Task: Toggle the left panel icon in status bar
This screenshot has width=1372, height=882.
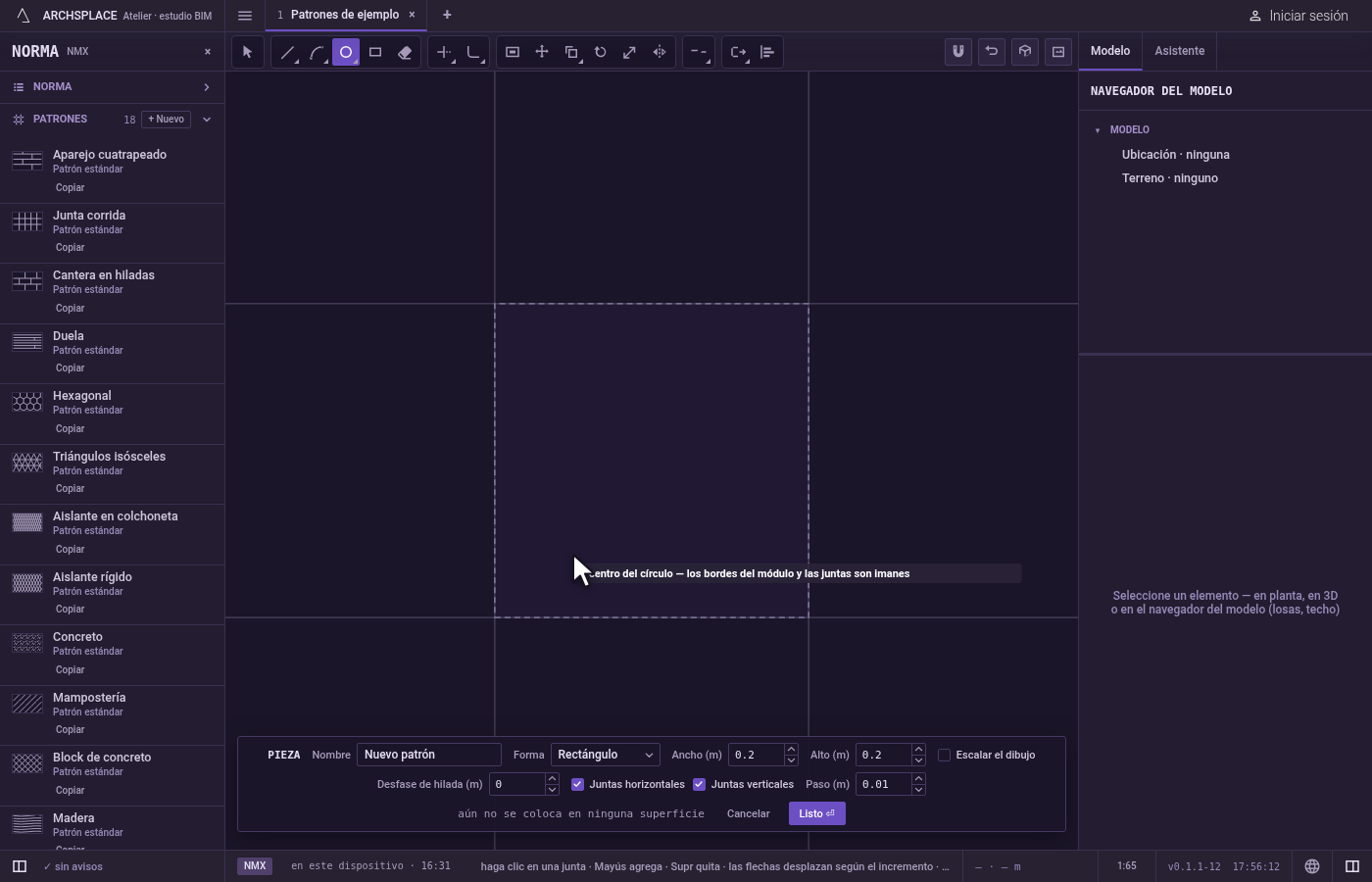Action: pyautogui.click(x=19, y=866)
